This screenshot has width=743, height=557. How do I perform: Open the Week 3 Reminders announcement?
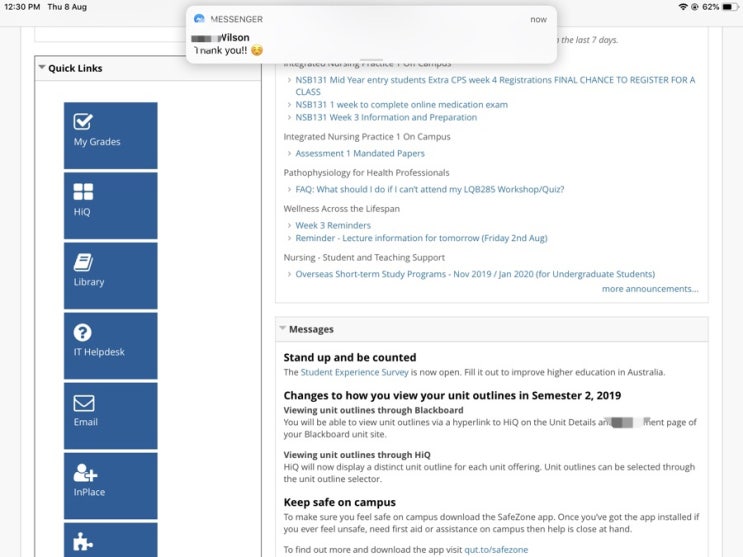click(x=333, y=225)
